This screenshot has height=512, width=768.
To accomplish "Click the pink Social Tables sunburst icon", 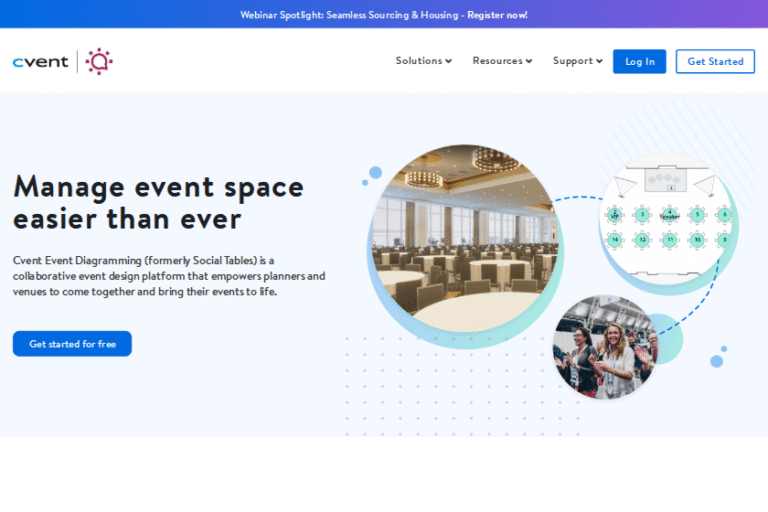I will coord(99,62).
